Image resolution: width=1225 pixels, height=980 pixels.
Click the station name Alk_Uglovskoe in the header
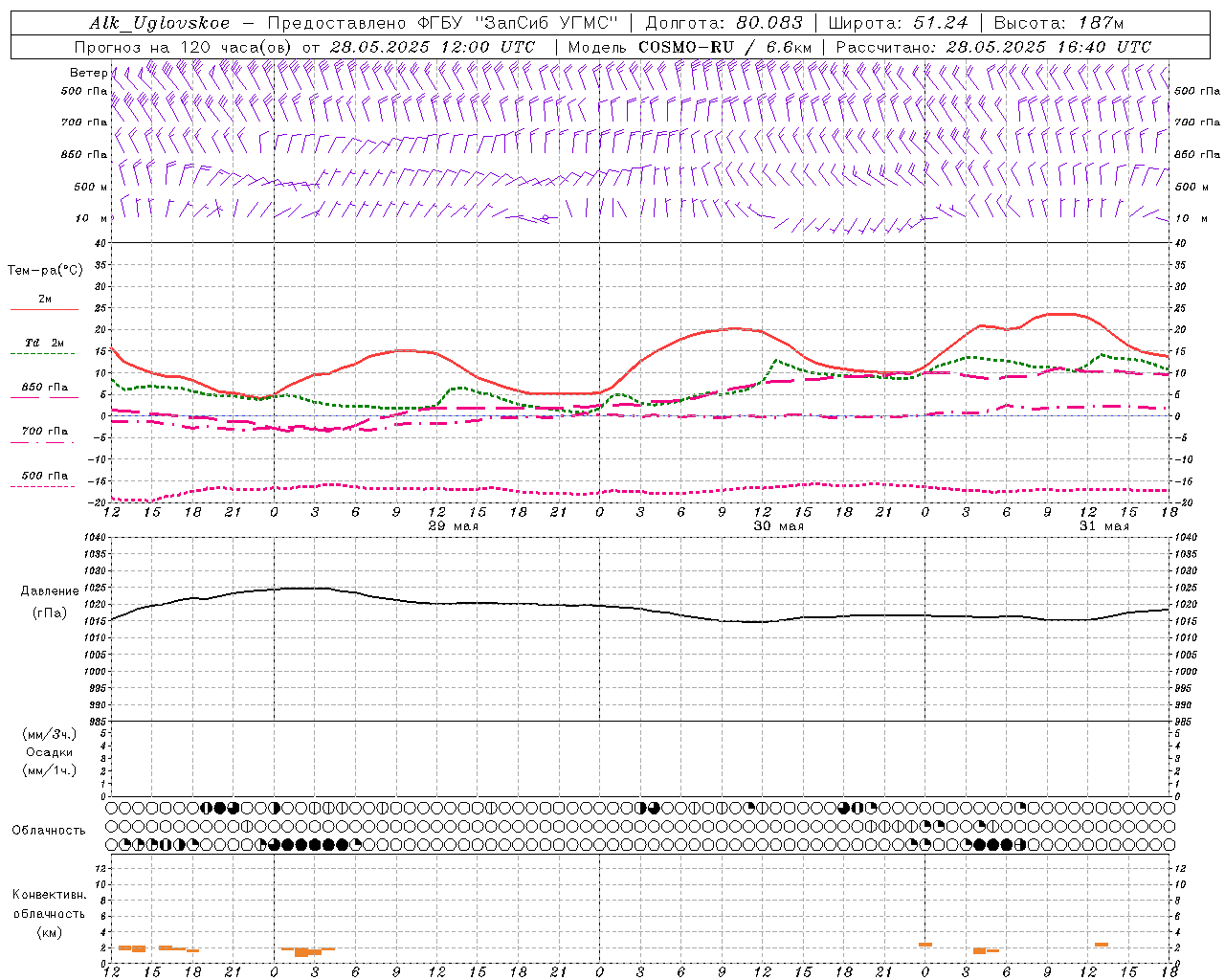coord(160,23)
